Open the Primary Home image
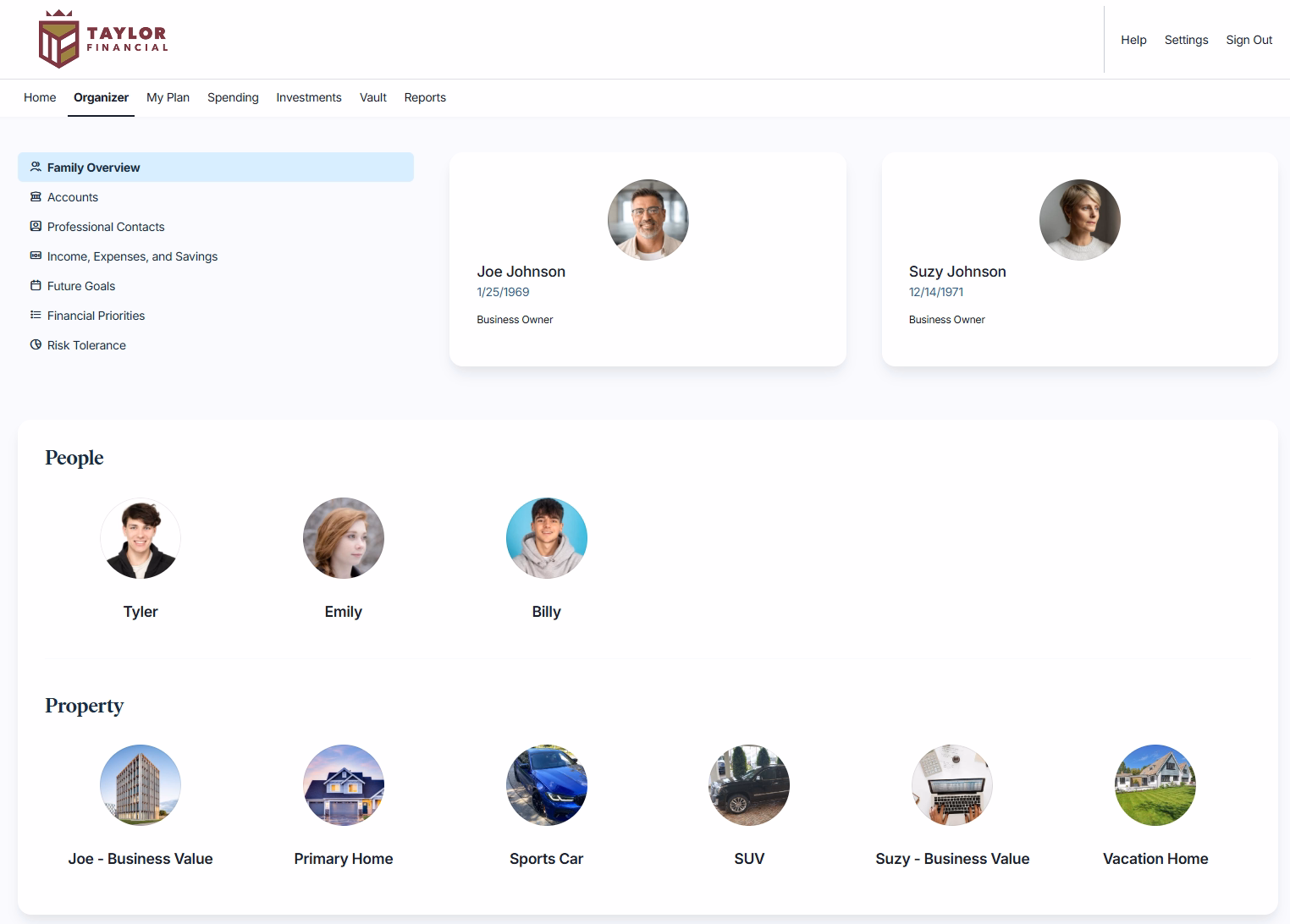 344,785
